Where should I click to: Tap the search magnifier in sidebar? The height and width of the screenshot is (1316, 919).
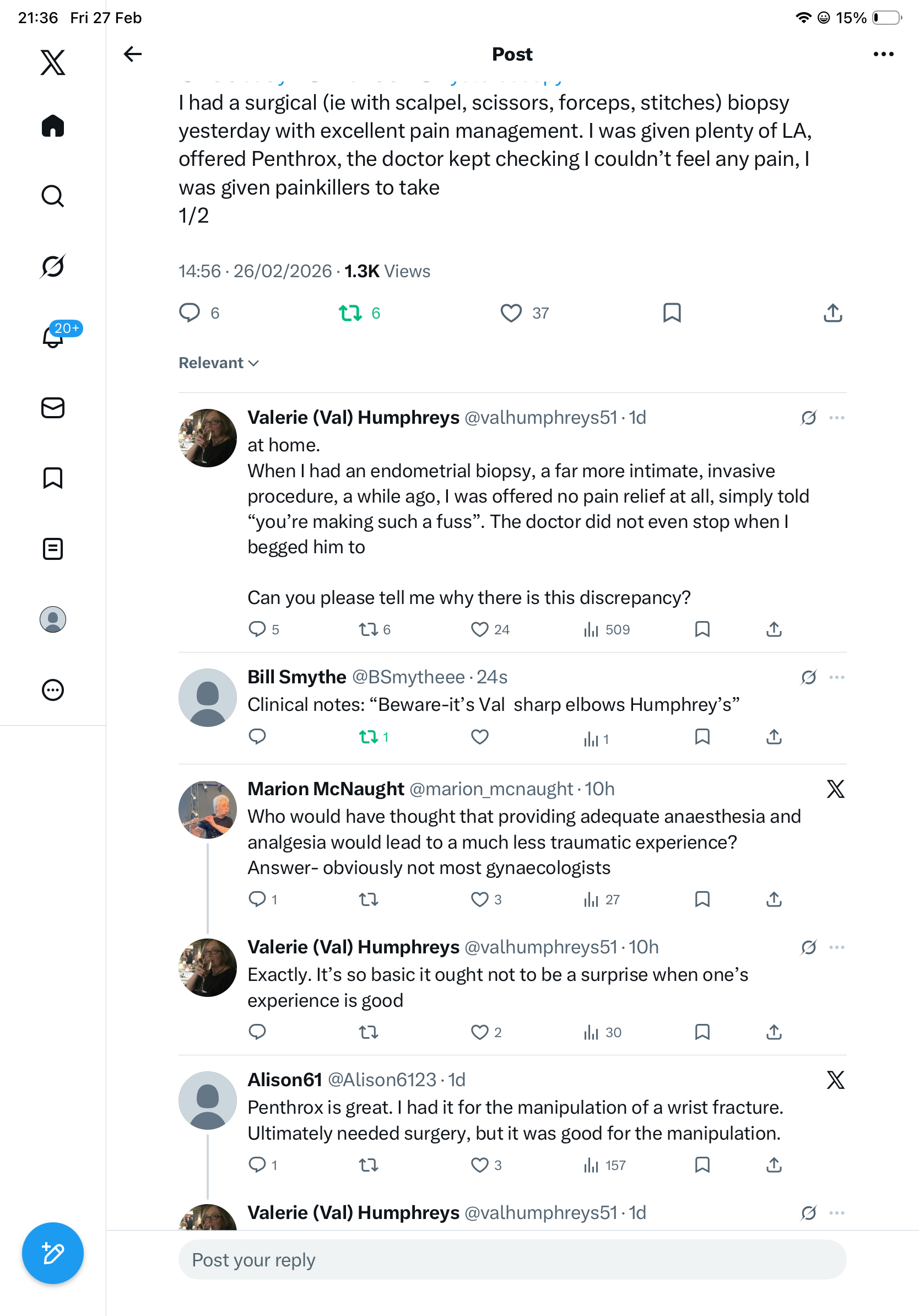pos(53,196)
